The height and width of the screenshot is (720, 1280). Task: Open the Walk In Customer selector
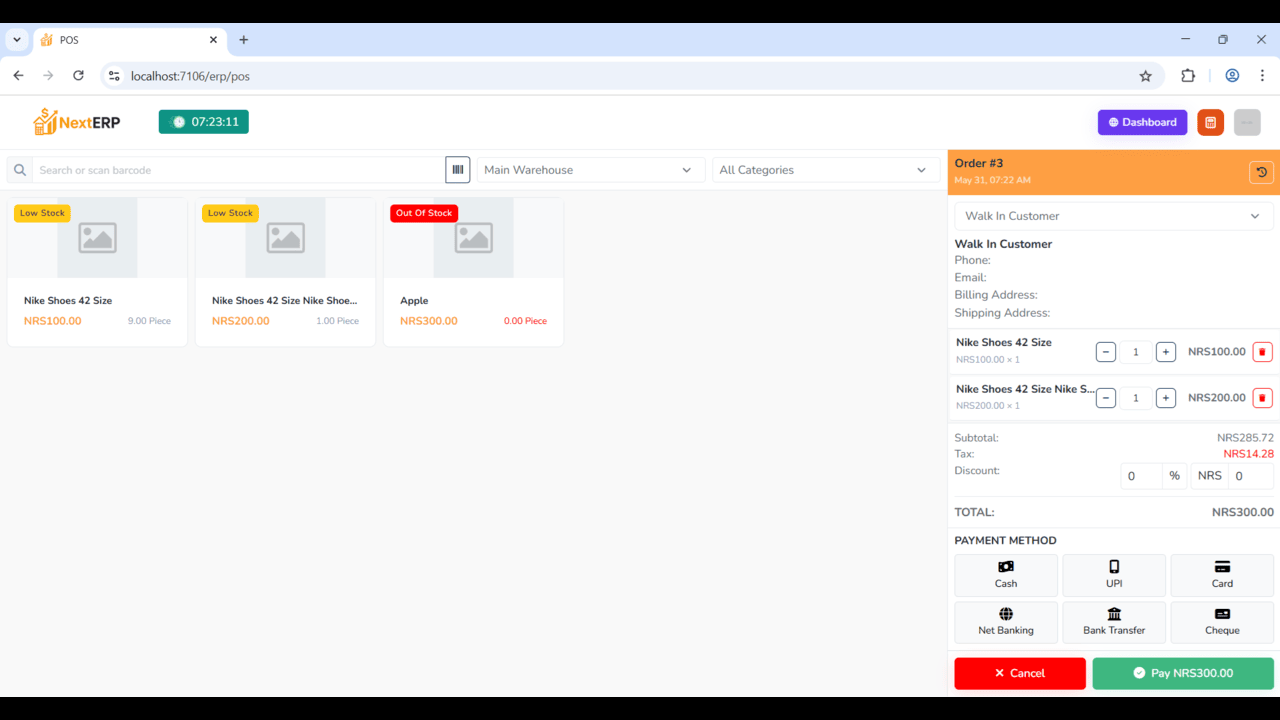pos(1113,216)
